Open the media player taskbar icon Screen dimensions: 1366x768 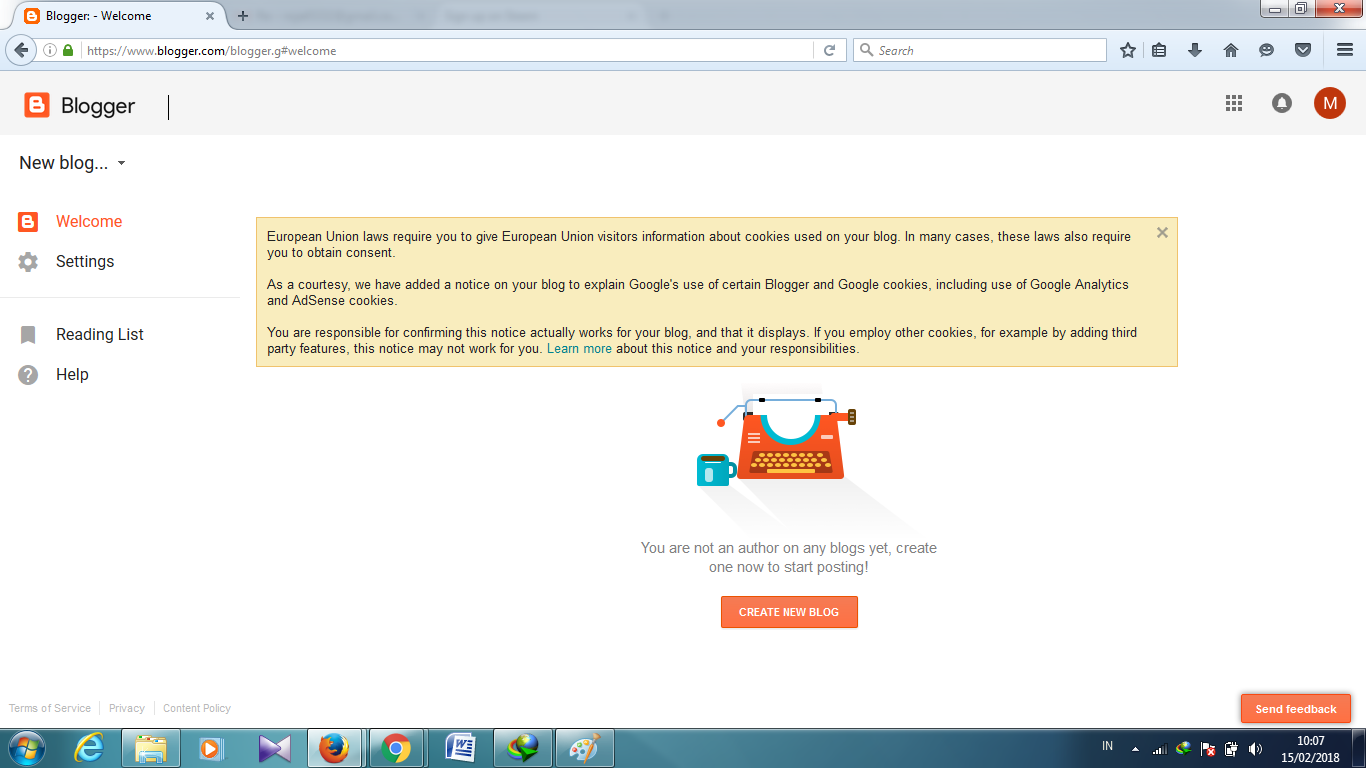coord(213,748)
